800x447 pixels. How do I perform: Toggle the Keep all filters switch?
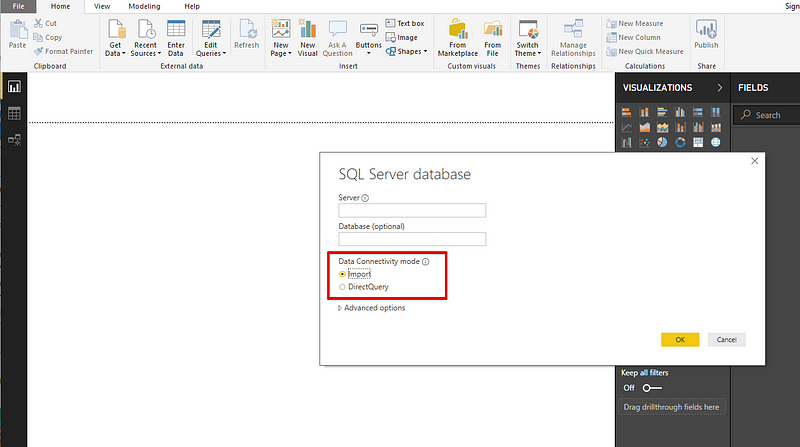point(652,388)
